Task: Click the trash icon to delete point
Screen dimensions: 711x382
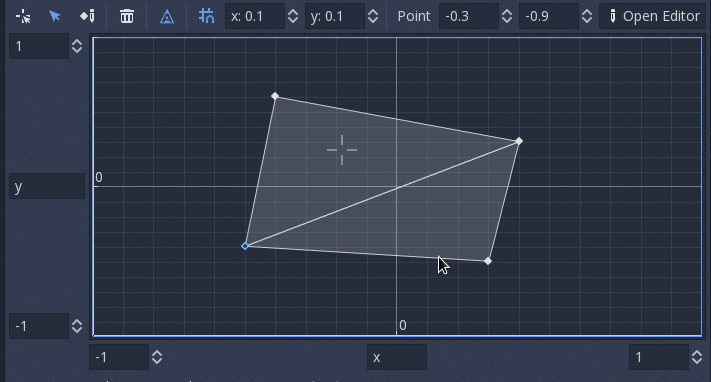Action: coord(127,16)
